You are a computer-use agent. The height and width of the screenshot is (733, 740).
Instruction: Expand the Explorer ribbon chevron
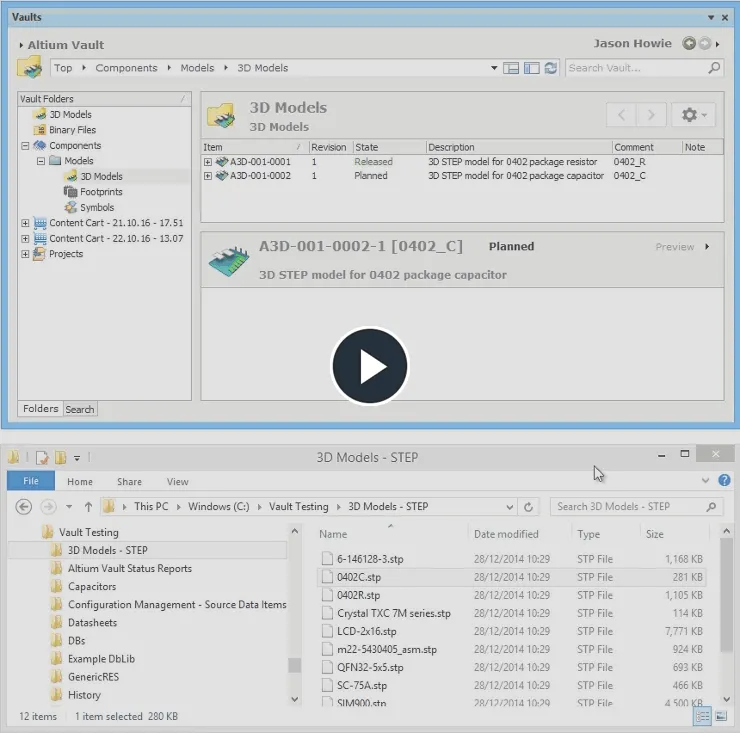[x=705, y=480]
